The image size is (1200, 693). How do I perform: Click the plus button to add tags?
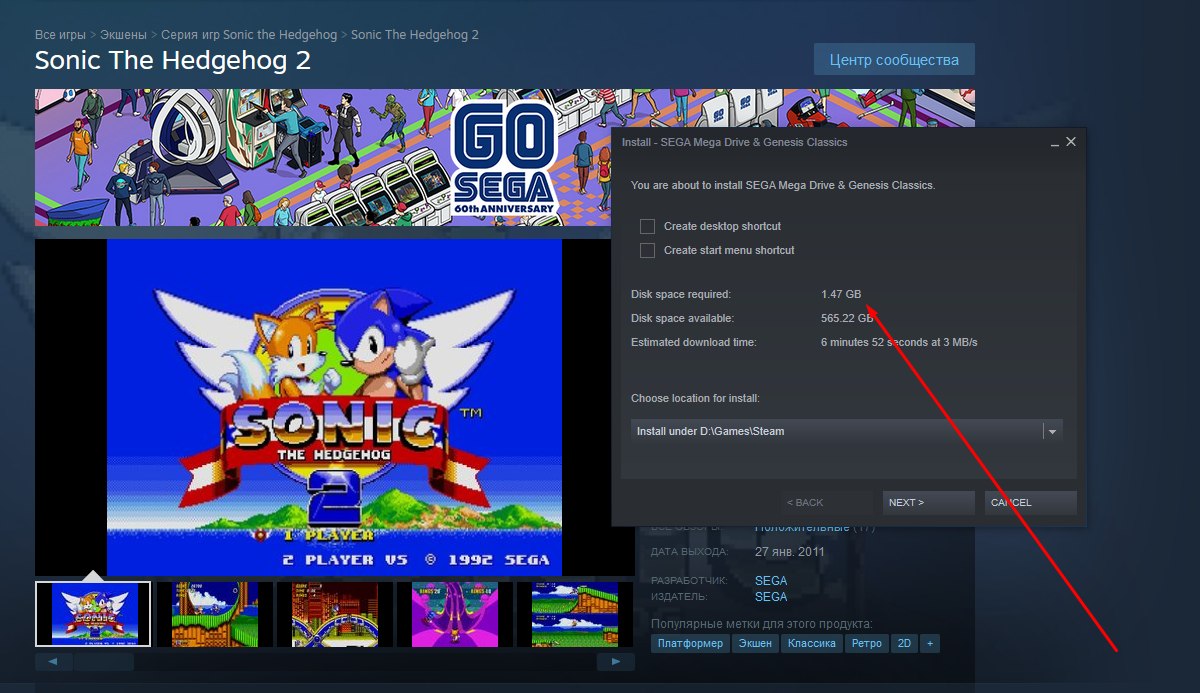coord(930,643)
